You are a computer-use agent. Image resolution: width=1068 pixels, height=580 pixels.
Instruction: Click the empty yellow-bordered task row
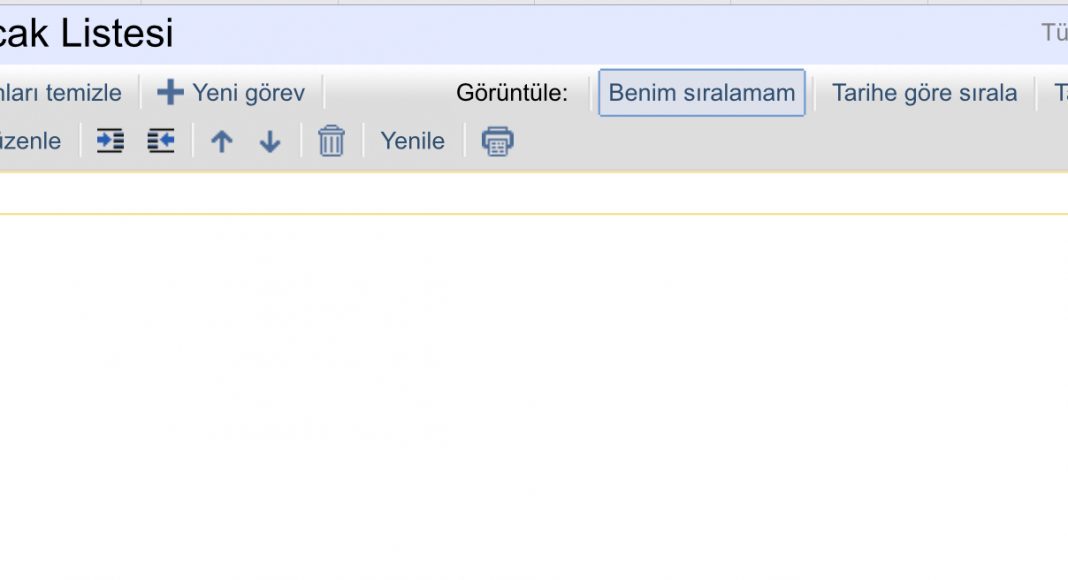coord(534,193)
